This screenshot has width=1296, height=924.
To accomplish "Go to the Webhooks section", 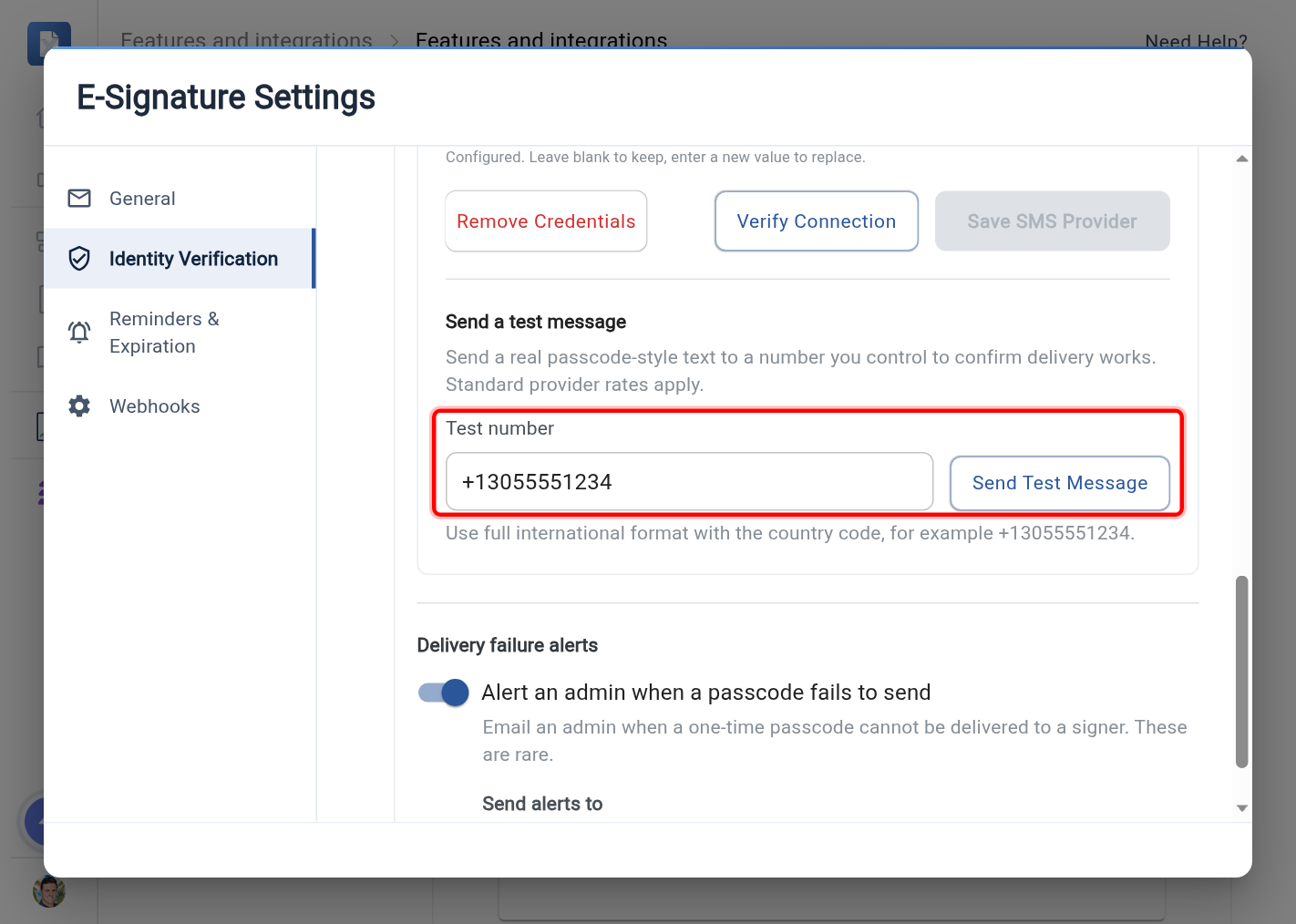I will (180, 406).
